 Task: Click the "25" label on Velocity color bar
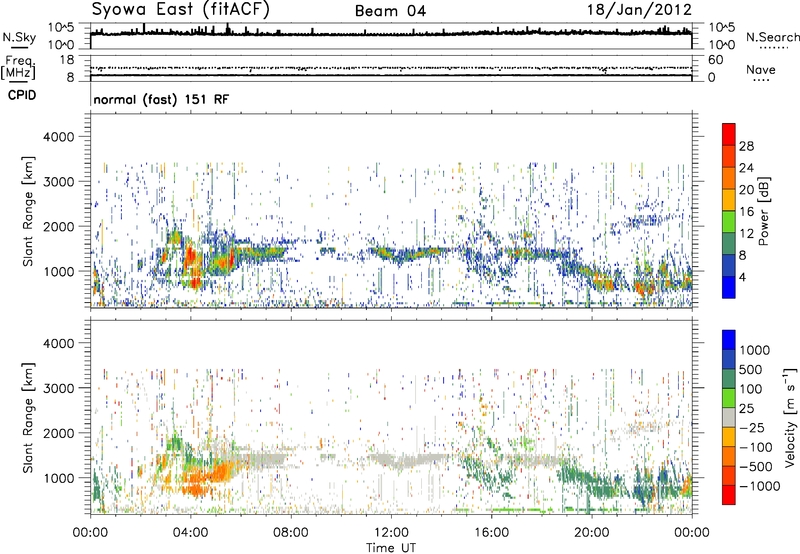point(747,409)
